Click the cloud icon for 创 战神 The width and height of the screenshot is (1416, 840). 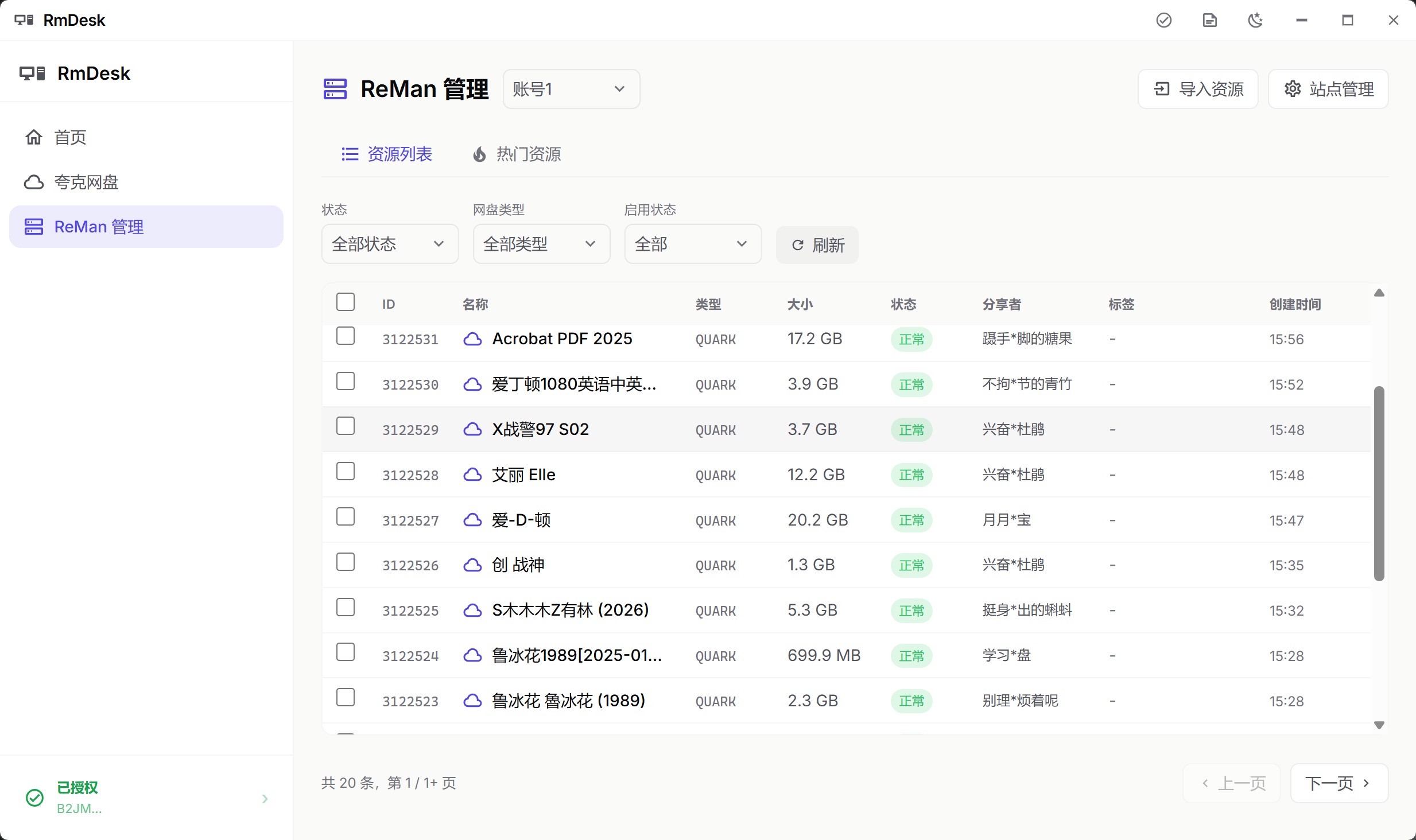coord(472,565)
